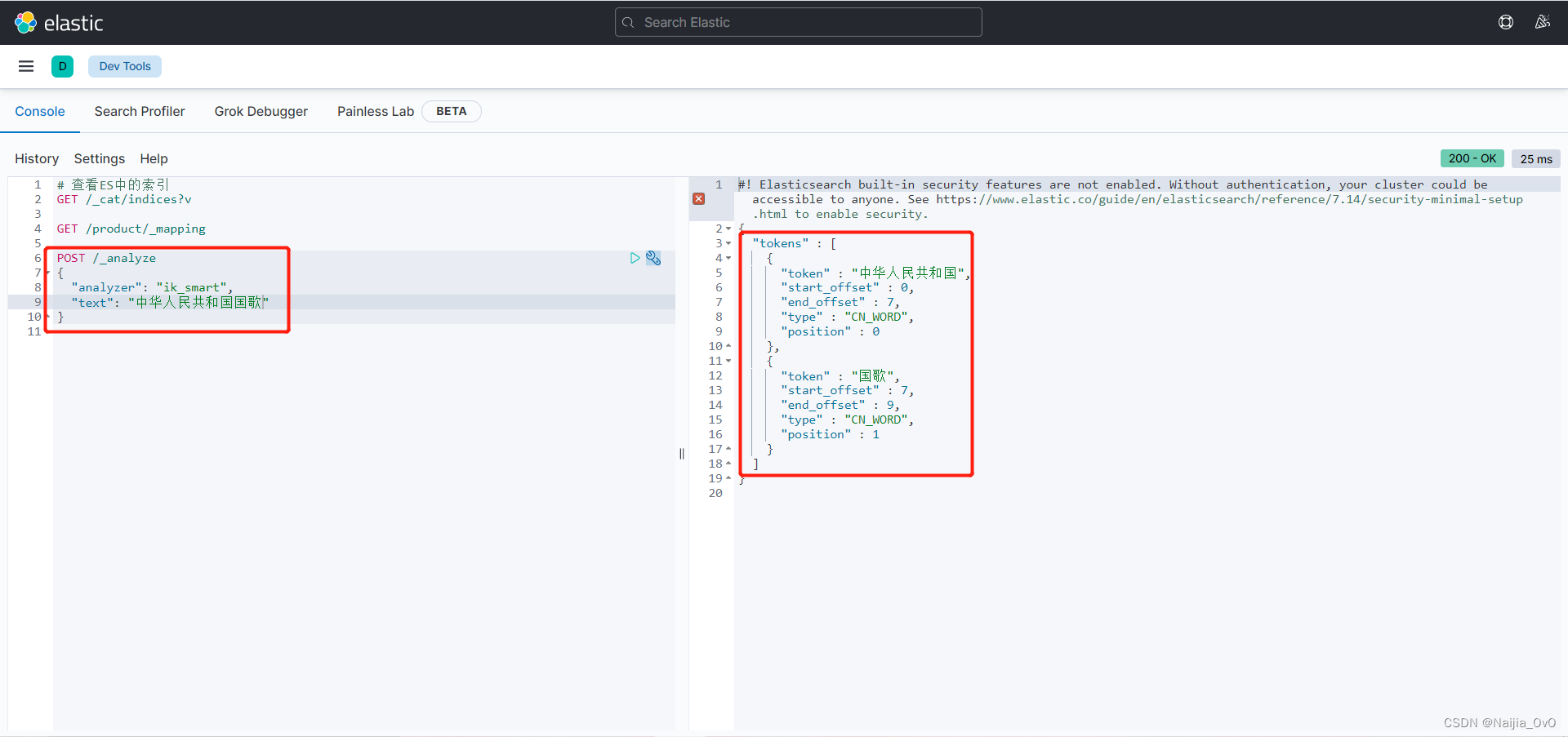Viewport: 1568px width, 737px height.
Task: Click the GET /product/_mapping request line
Action: pos(131,229)
